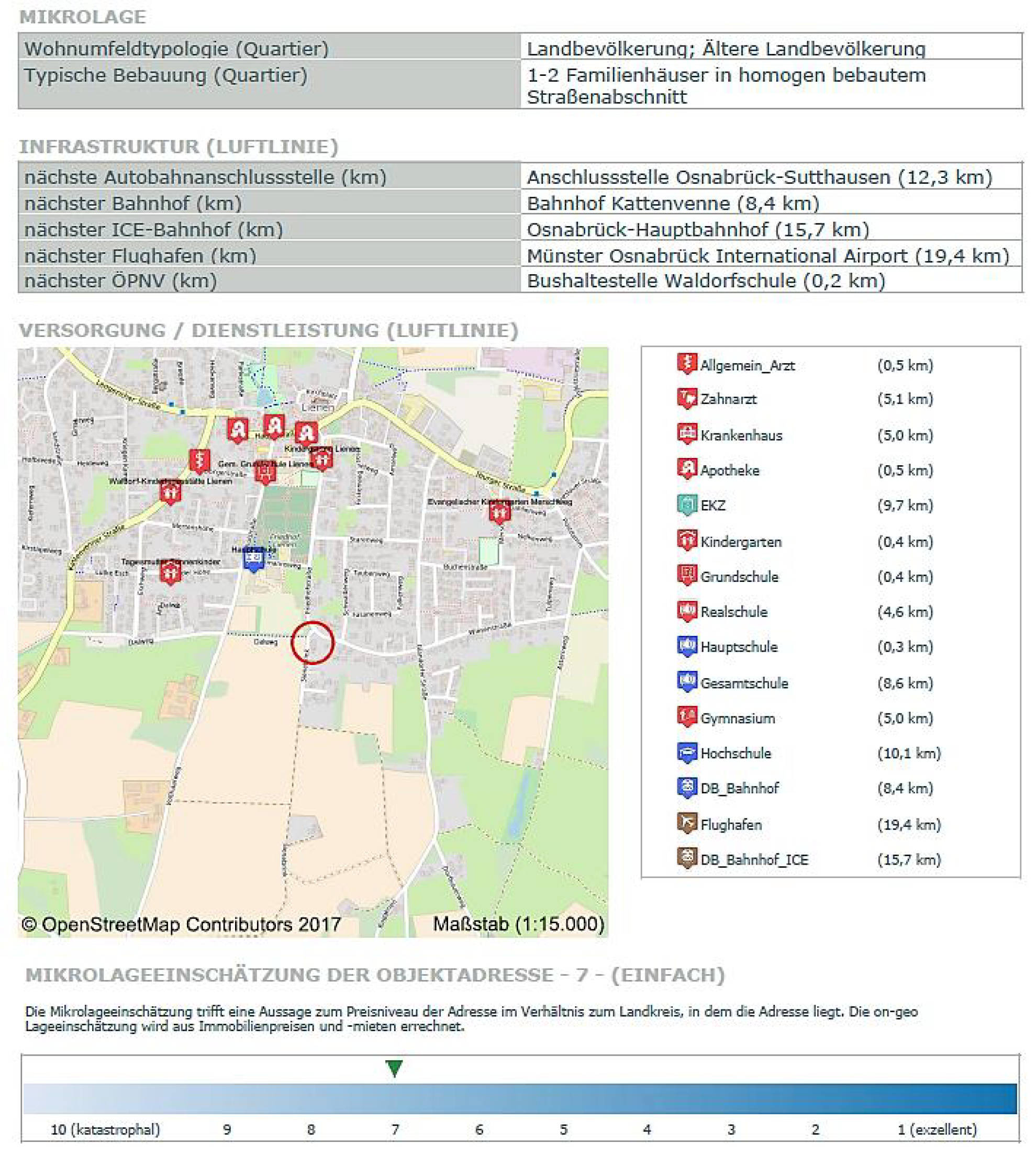Click 'Osnabrück-Hauptbahnhof (15,7 km)' cell

click(771, 228)
